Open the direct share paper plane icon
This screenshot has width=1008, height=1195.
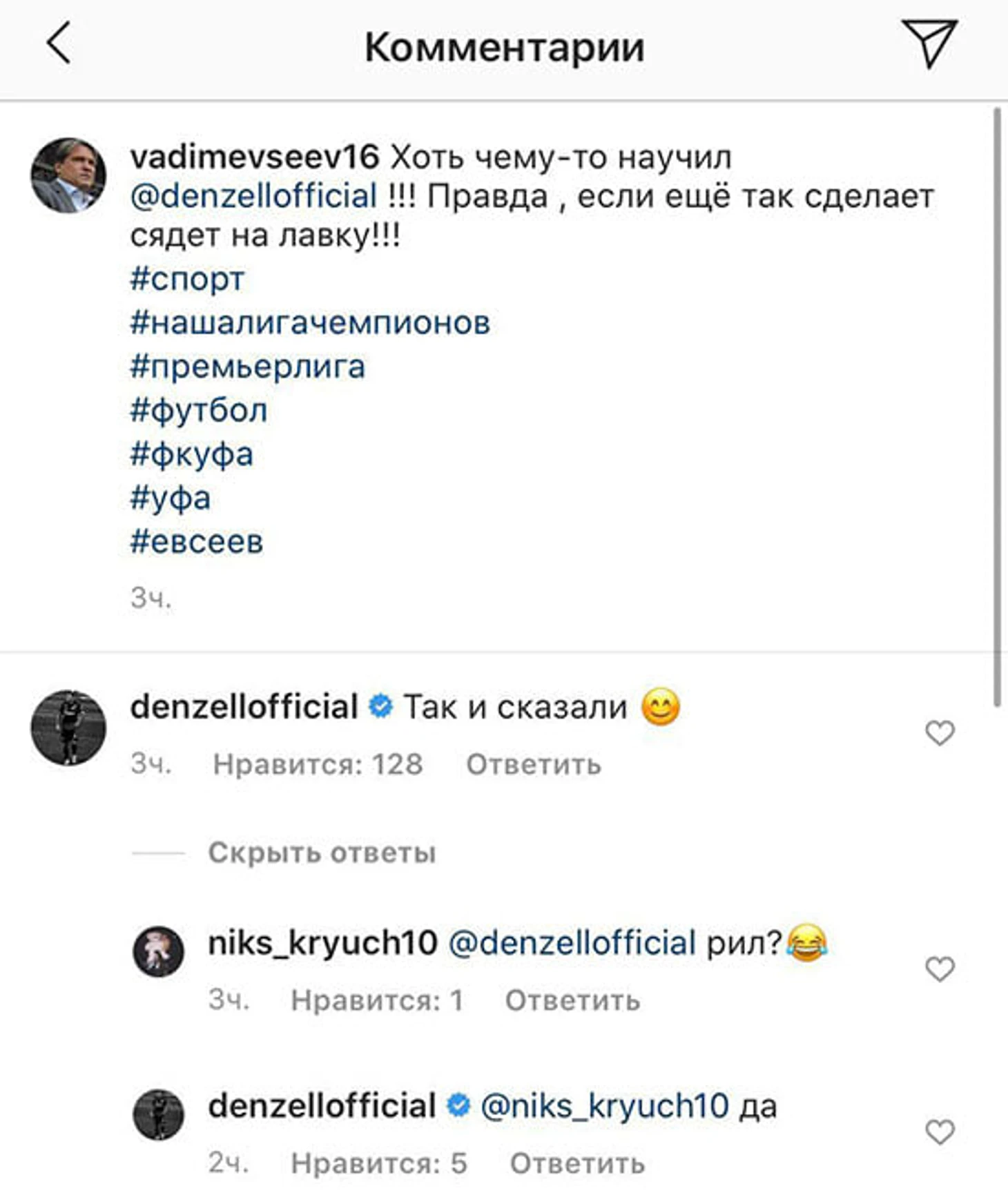point(929,43)
